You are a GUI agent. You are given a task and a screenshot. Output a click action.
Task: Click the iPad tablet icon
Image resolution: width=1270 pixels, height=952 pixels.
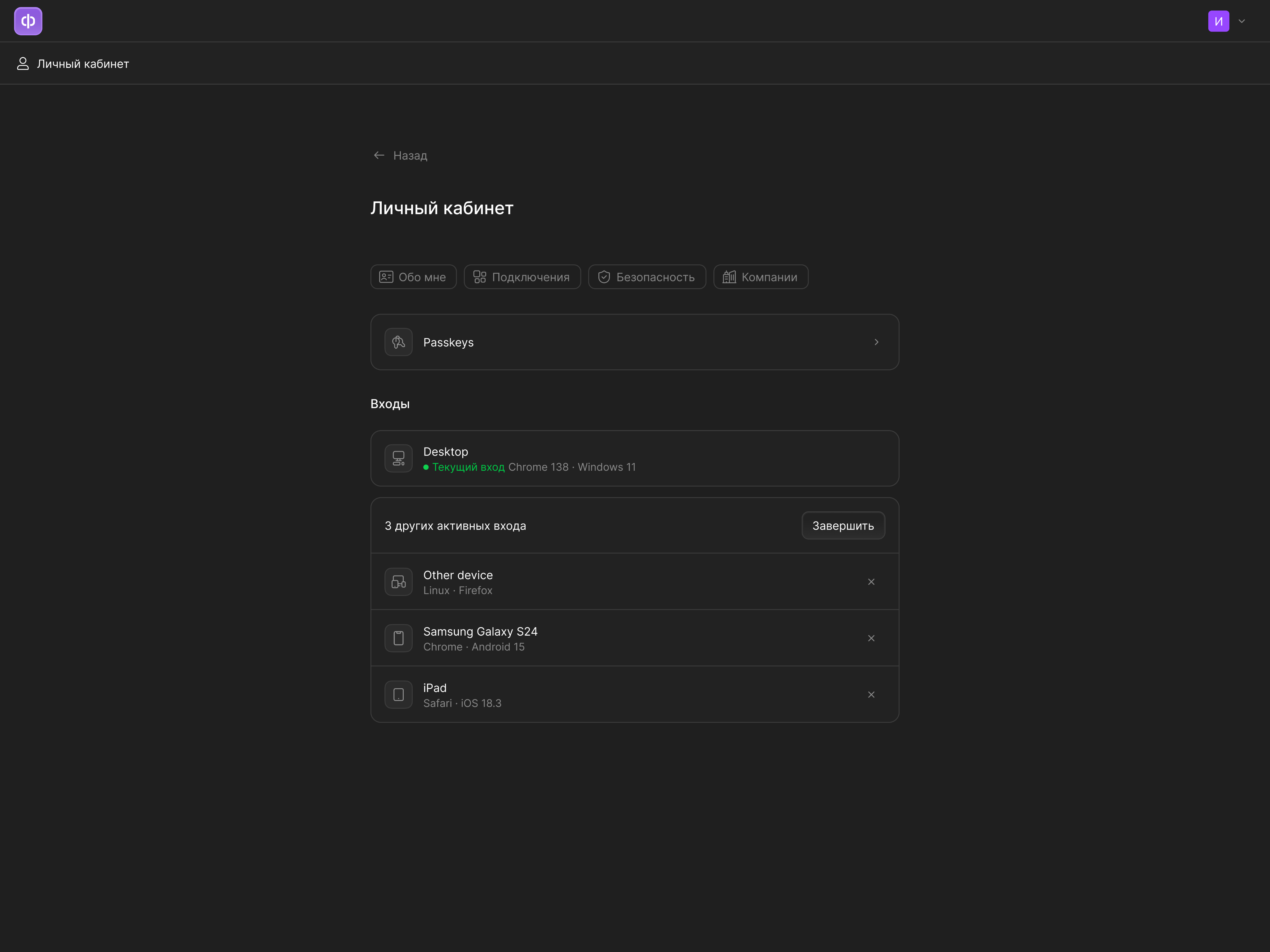pos(398,695)
